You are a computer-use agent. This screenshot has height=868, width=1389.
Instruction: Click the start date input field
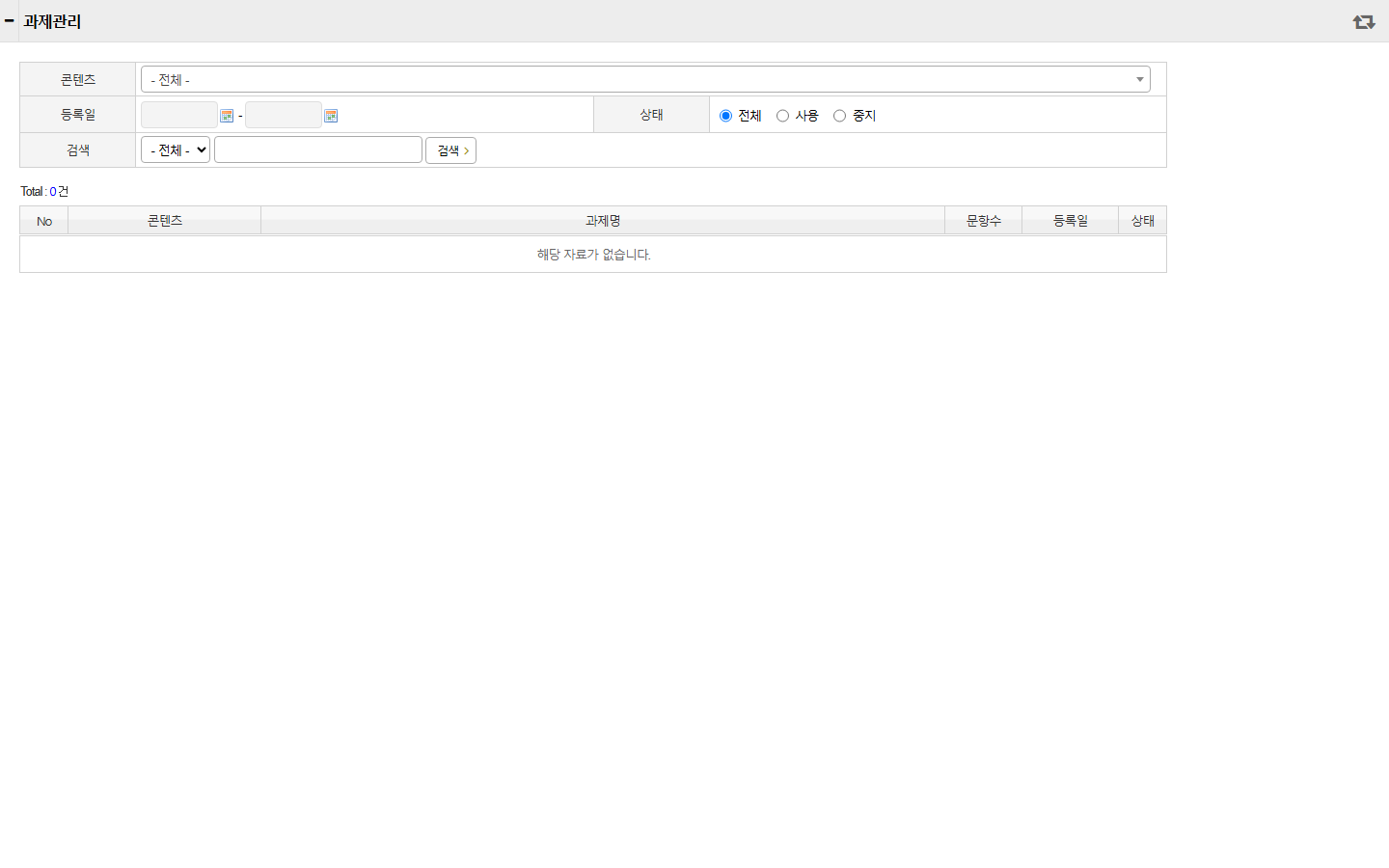179,115
